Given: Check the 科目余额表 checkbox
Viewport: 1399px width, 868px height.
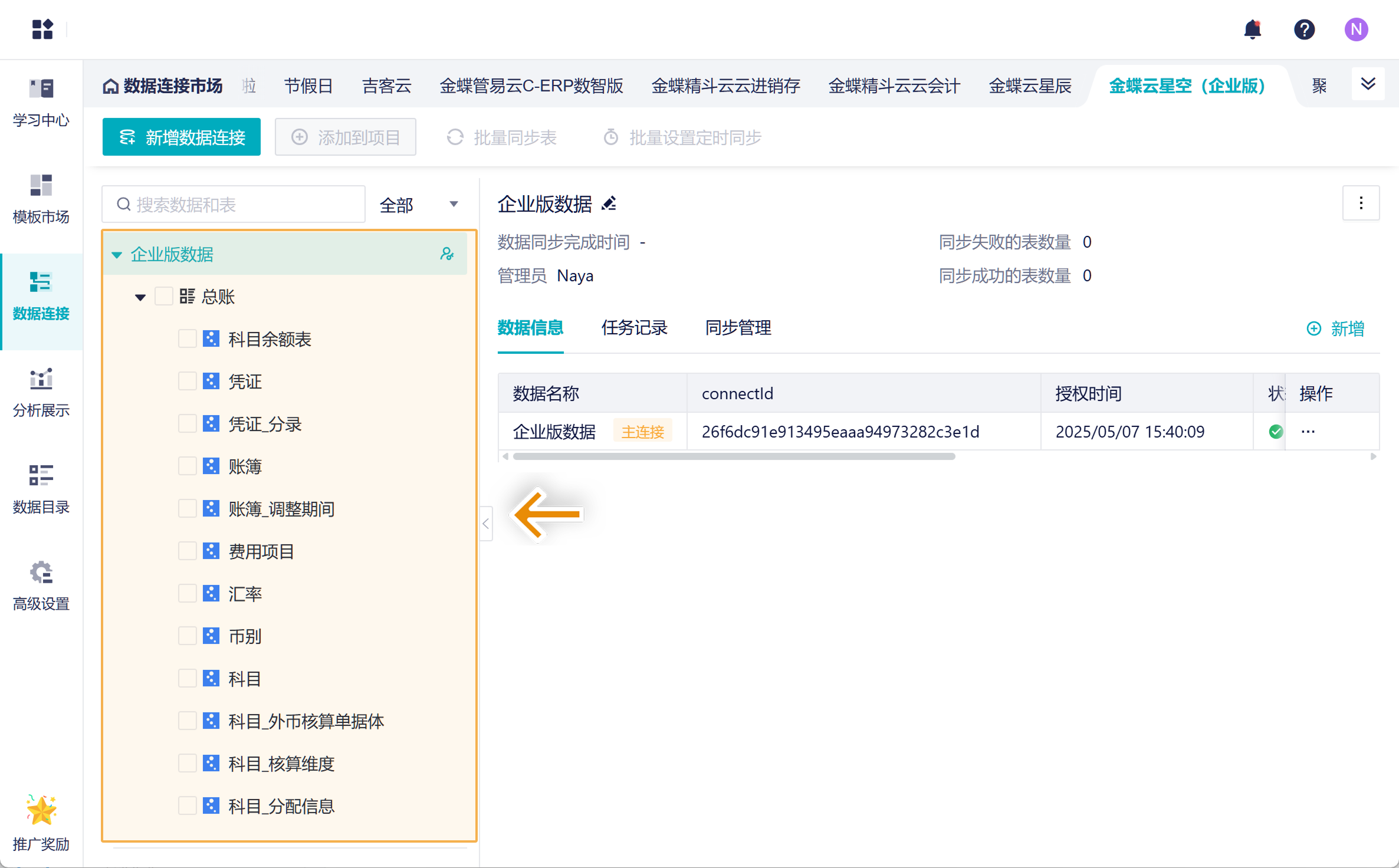Looking at the screenshot, I should click(x=188, y=339).
